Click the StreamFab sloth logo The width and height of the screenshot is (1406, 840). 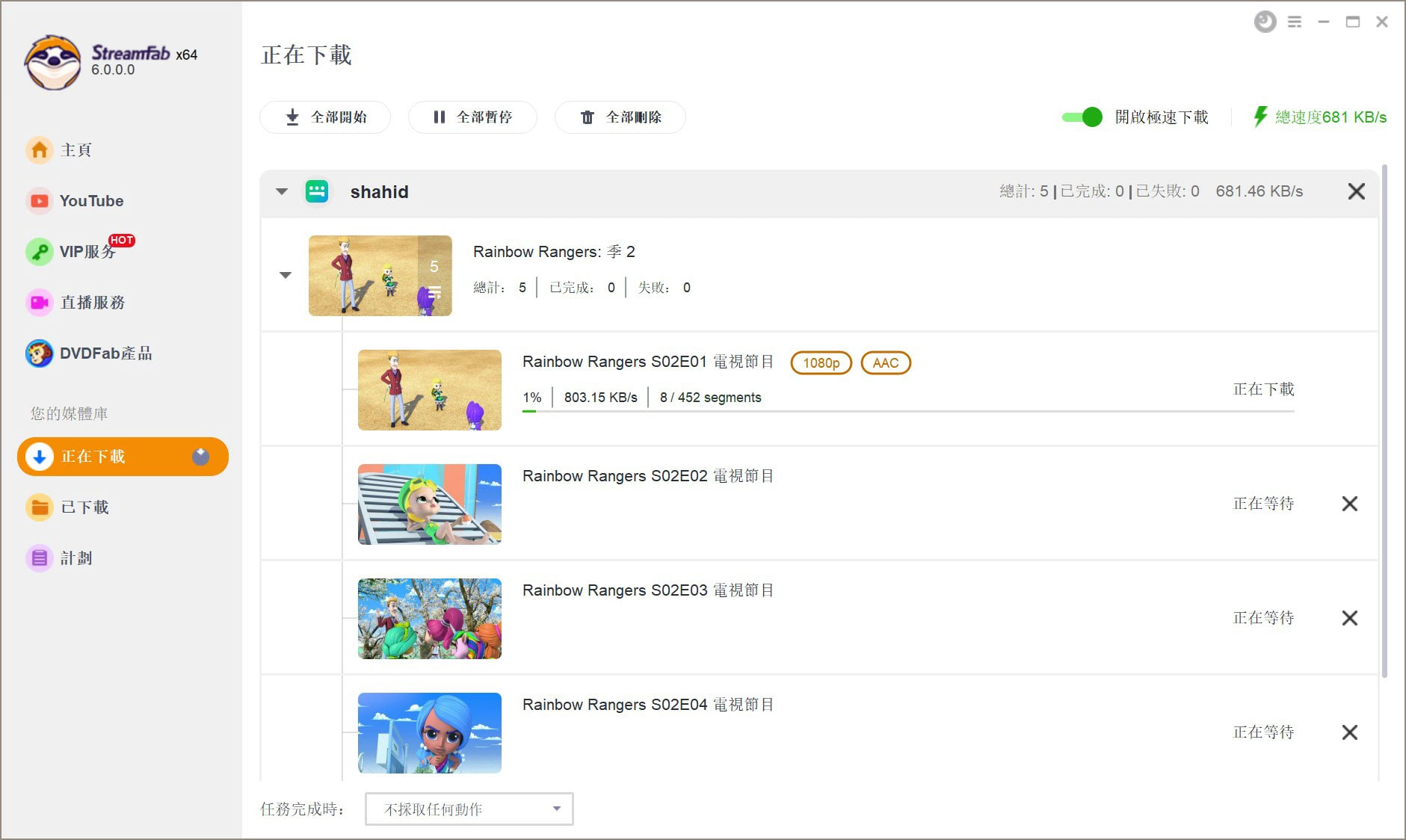pos(52,63)
